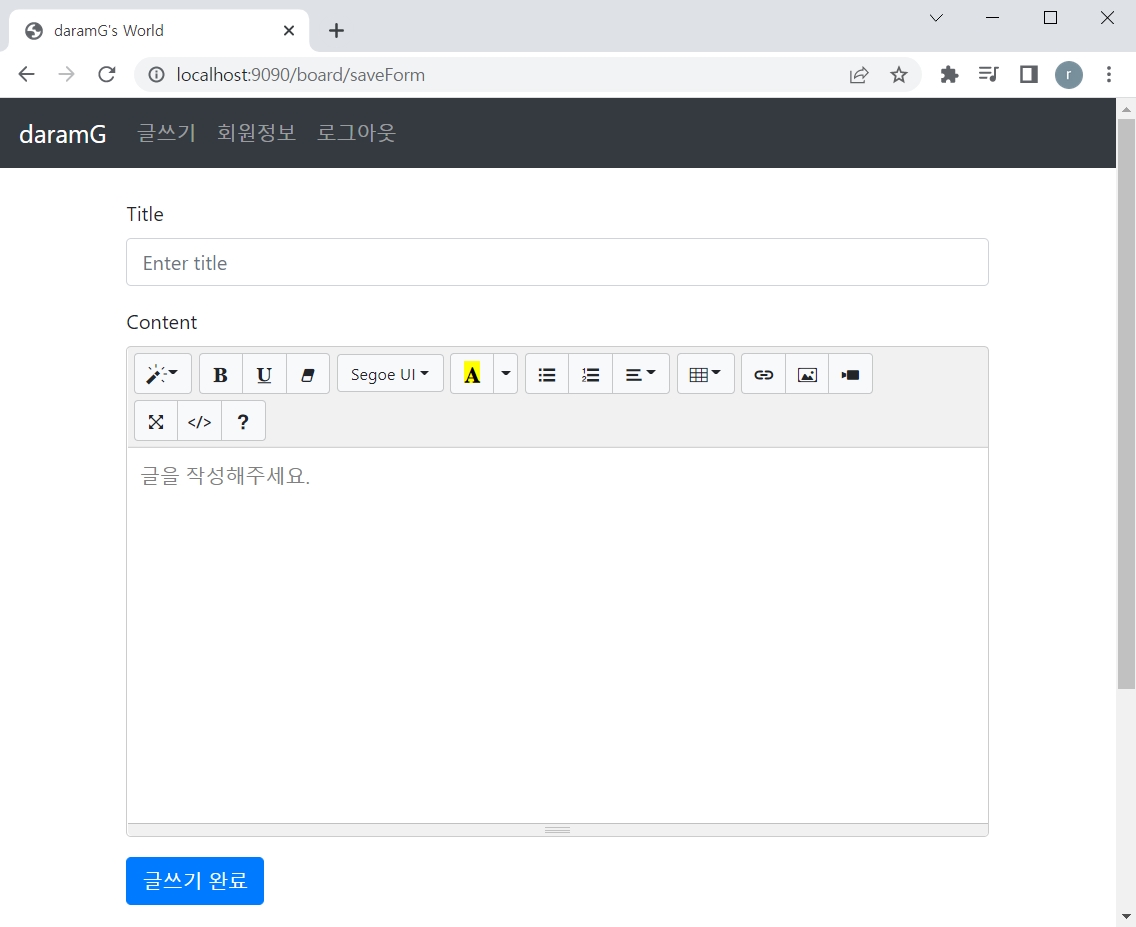This screenshot has width=1136, height=927.
Task: Open the browser extensions puzzle icon
Action: click(x=949, y=75)
